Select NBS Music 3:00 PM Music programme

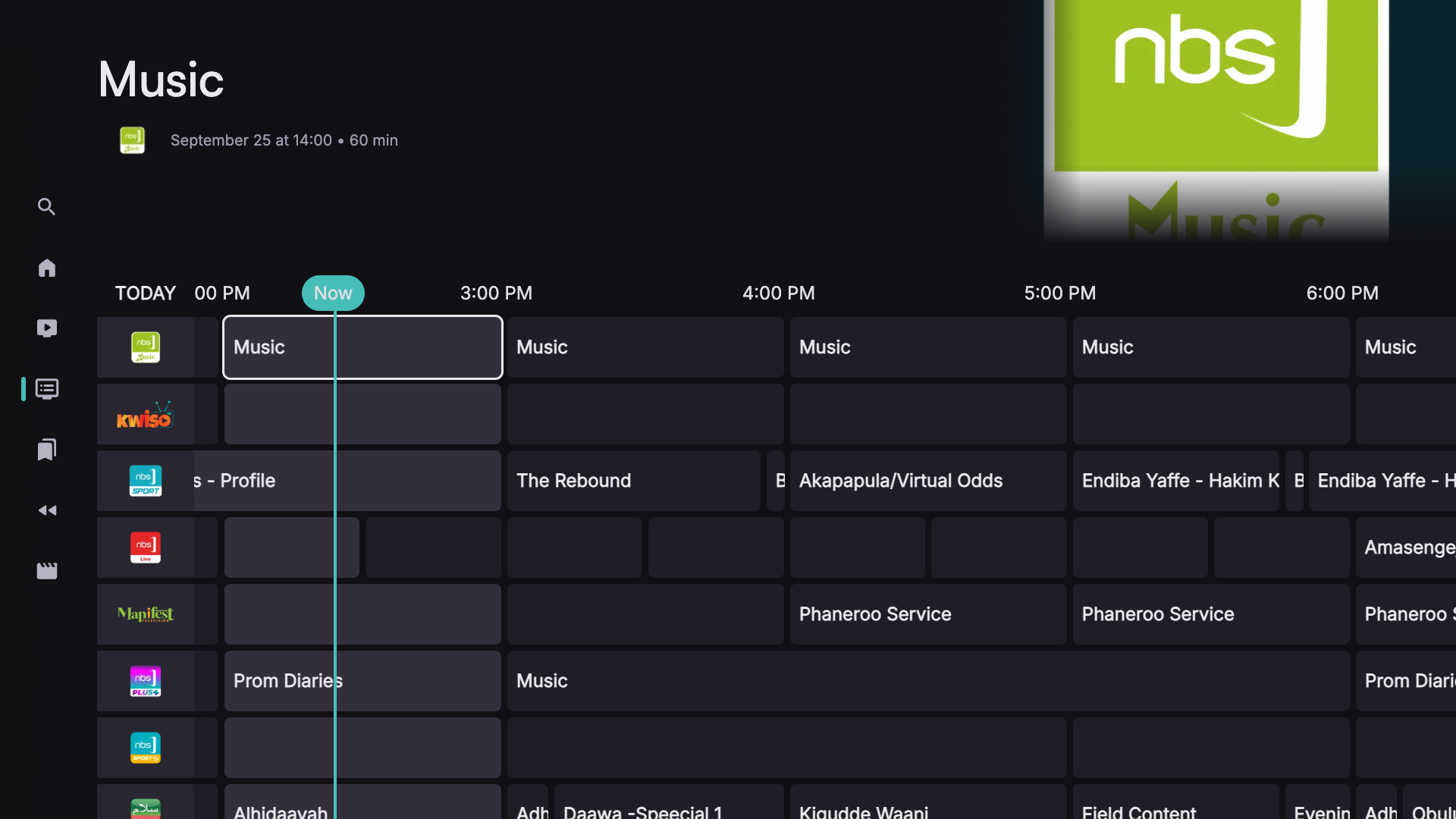(x=645, y=347)
